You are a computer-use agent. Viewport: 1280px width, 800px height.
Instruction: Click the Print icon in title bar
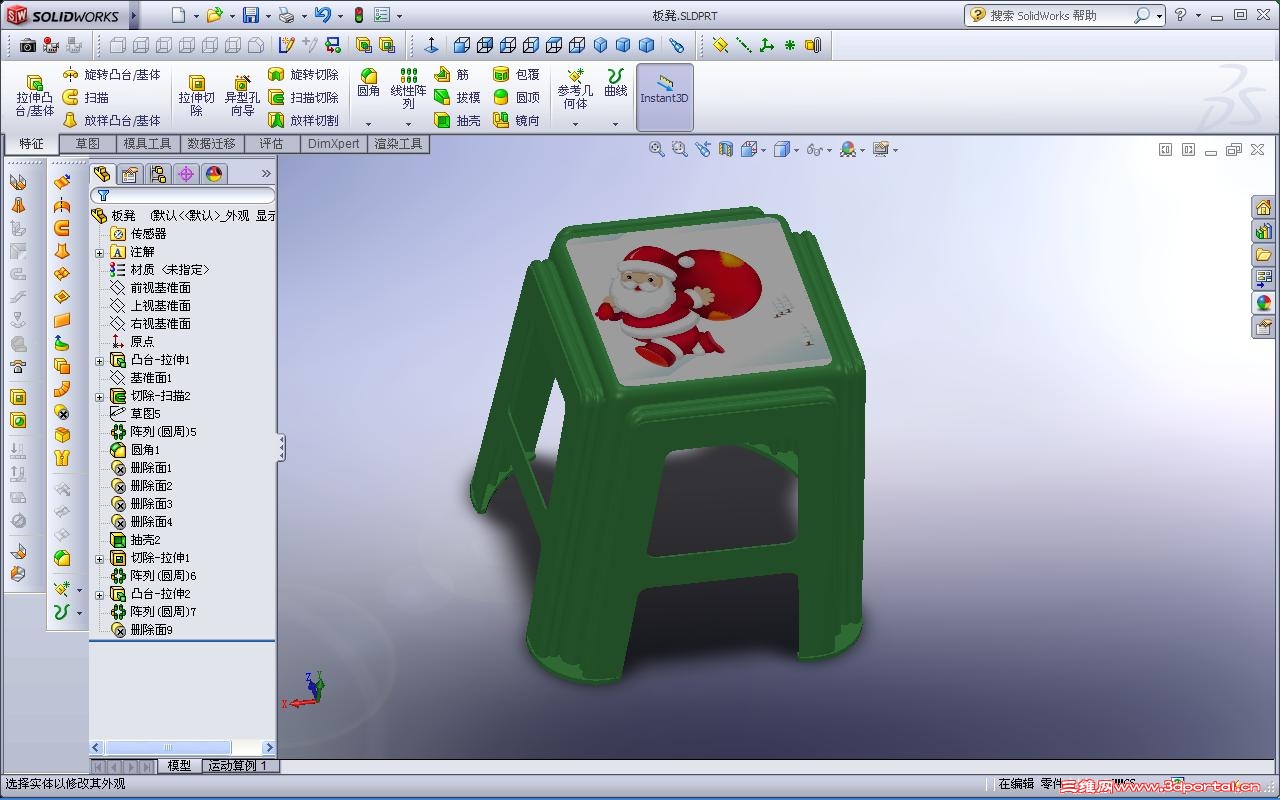pos(287,16)
